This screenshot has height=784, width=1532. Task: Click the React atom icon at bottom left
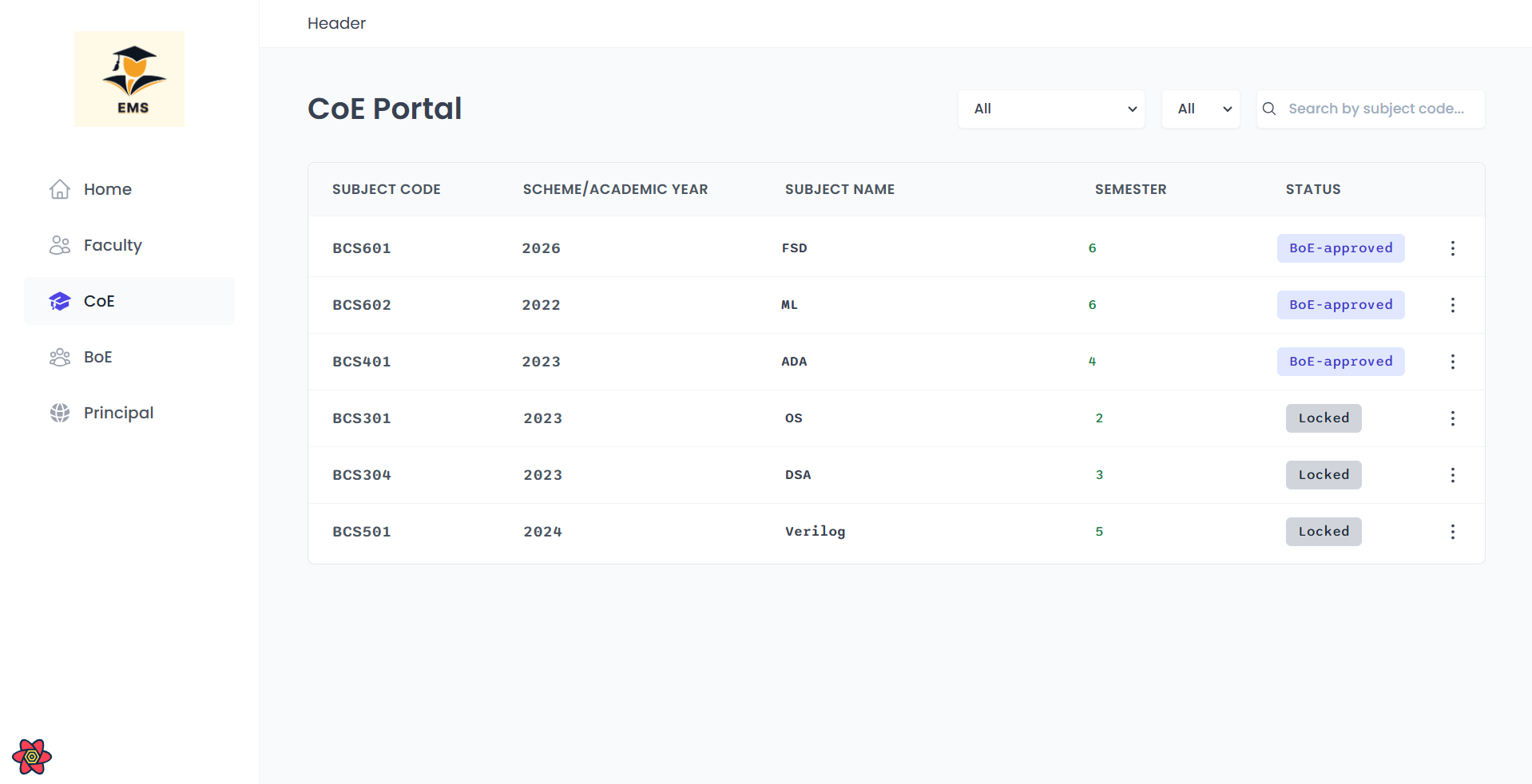coord(31,756)
